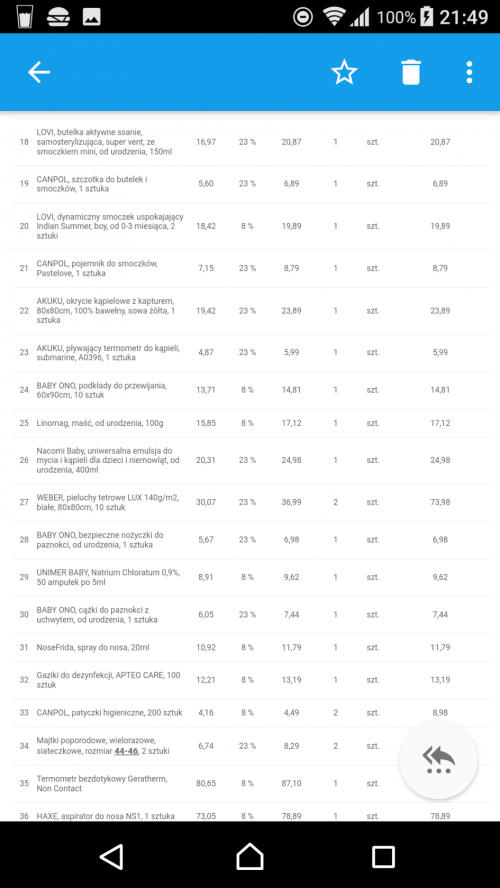Tap the glass notification icon
The height and width of the screenshot is (888, 500).
click(22, 16)
